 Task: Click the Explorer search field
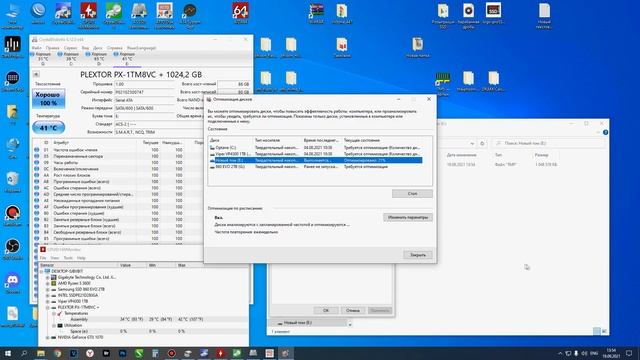tap(548, 144)
